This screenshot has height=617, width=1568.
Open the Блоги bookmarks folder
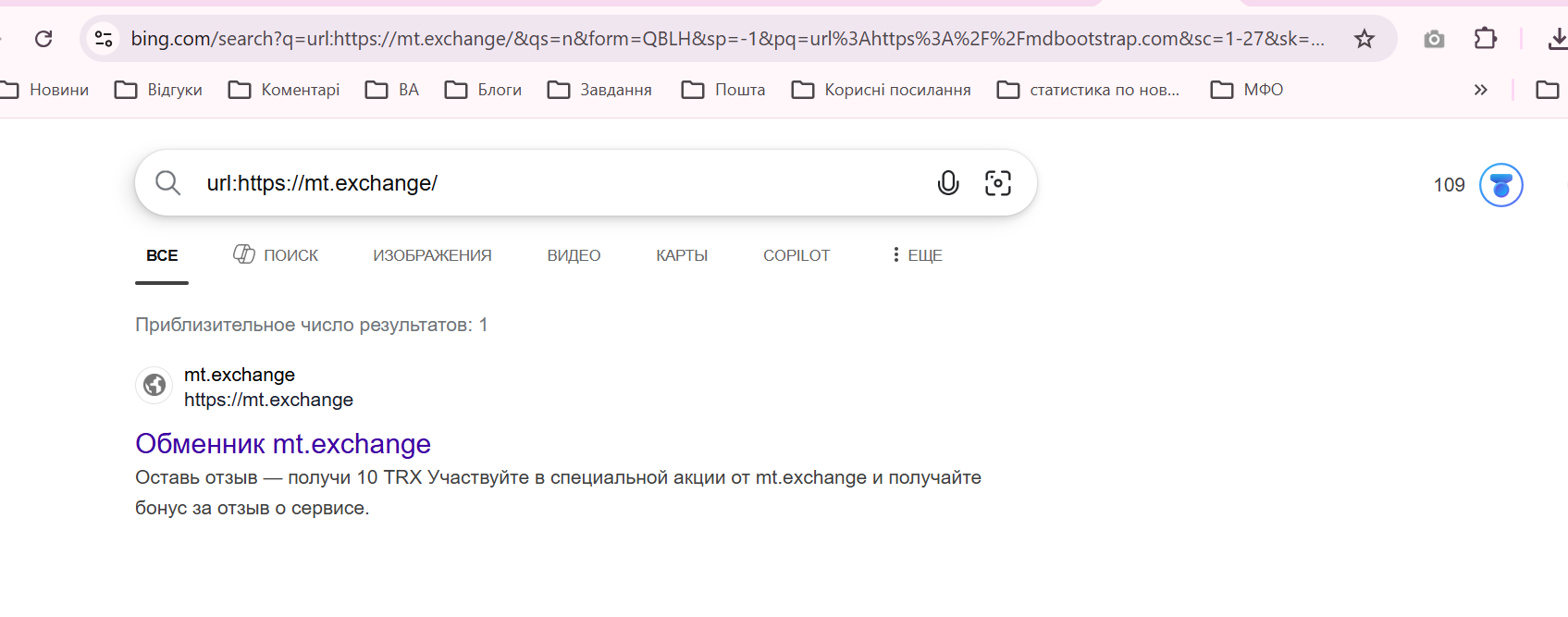coord(483,90)
